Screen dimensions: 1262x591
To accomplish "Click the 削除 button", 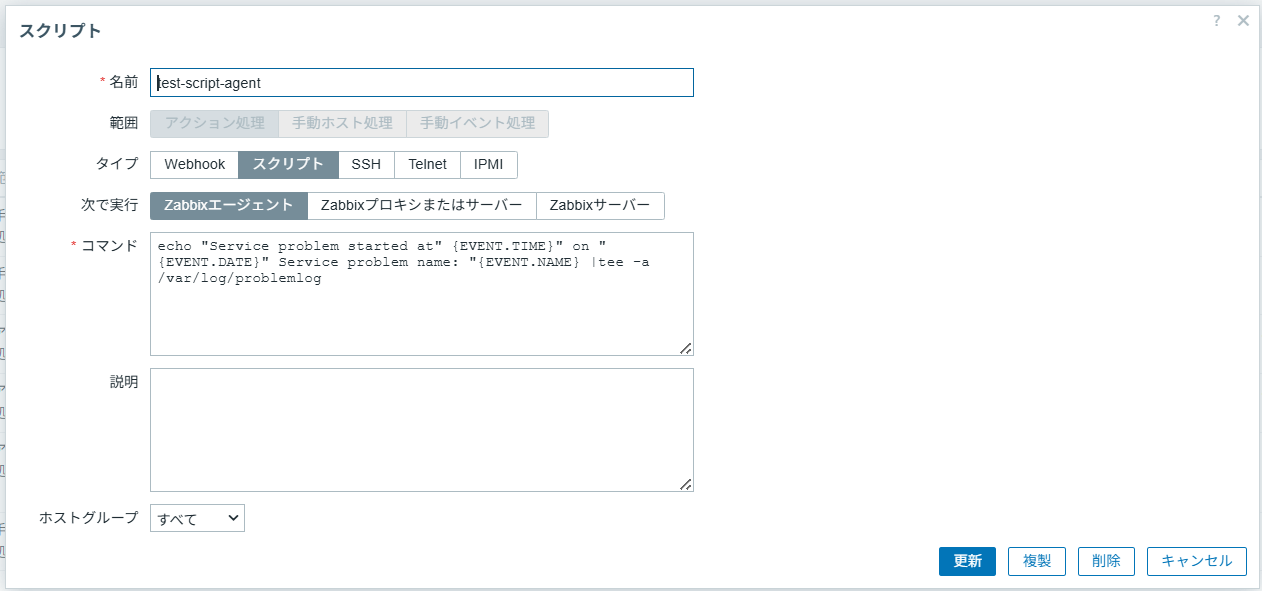I will tap(1106, 561).
